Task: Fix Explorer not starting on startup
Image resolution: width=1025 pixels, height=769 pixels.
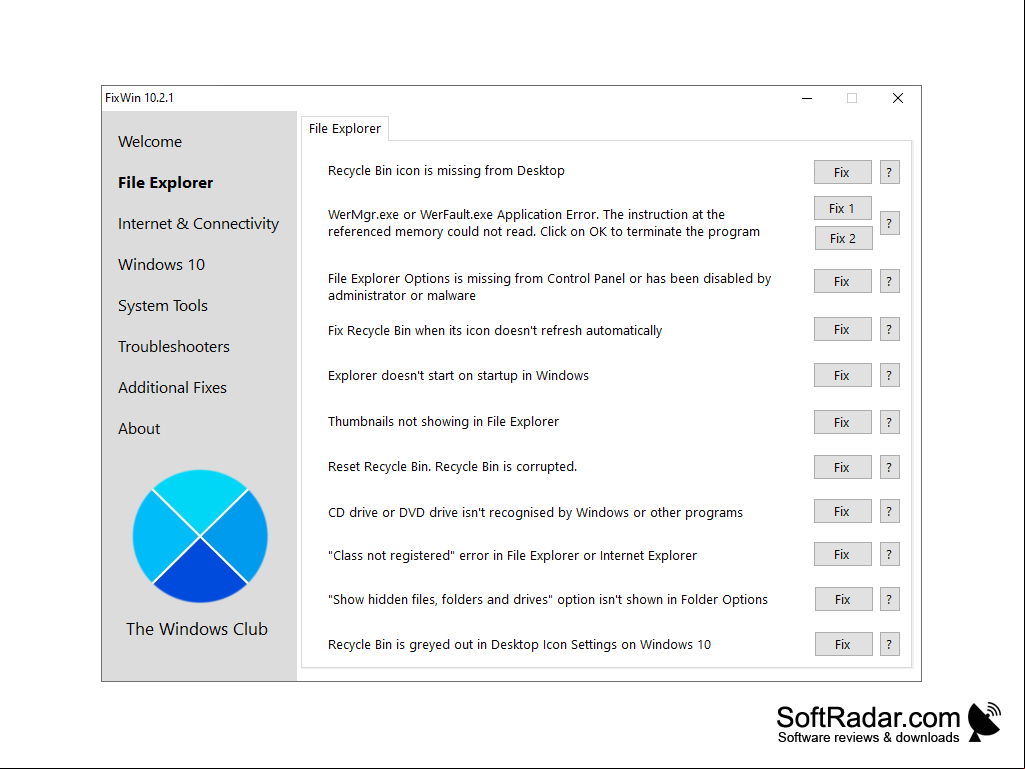Action: 842,375
